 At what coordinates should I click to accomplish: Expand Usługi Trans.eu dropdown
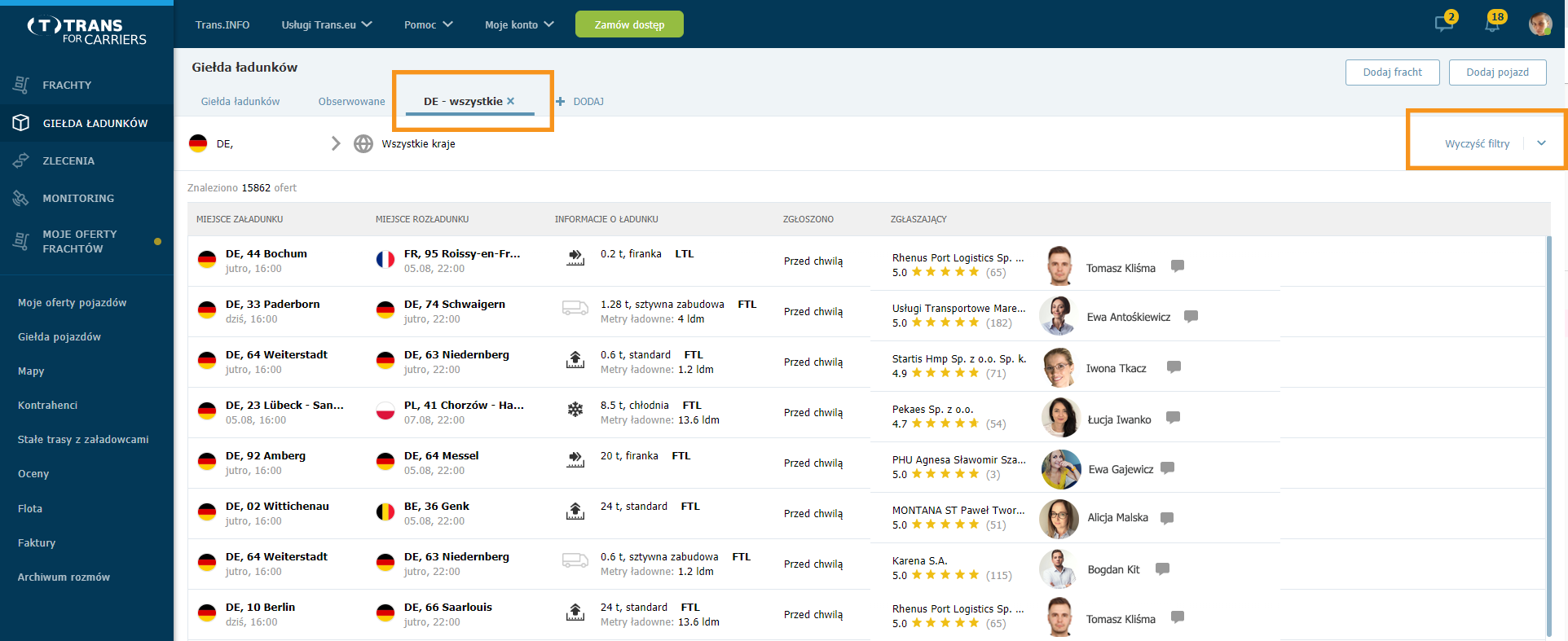coord(327,24)
